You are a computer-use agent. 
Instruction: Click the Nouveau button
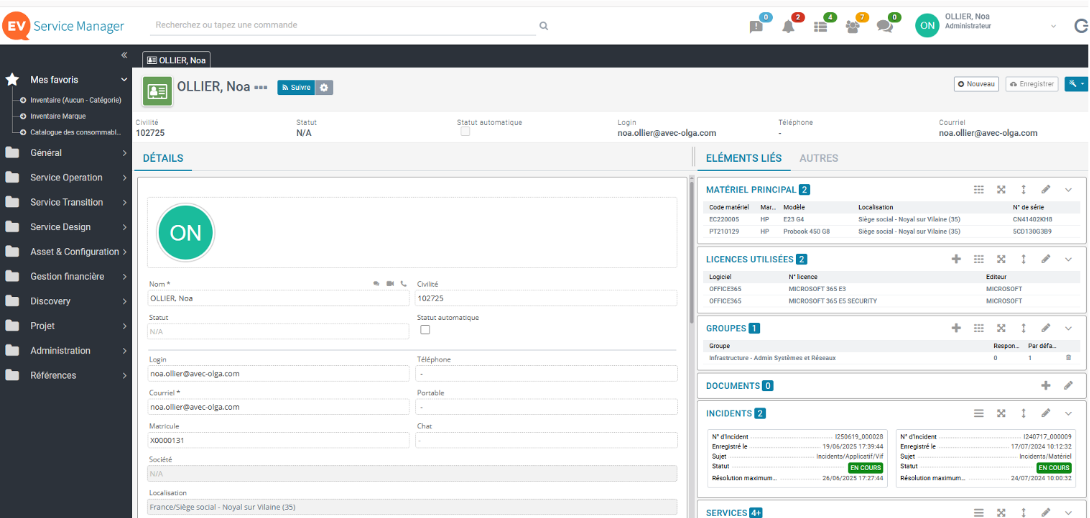pos(976,85)
